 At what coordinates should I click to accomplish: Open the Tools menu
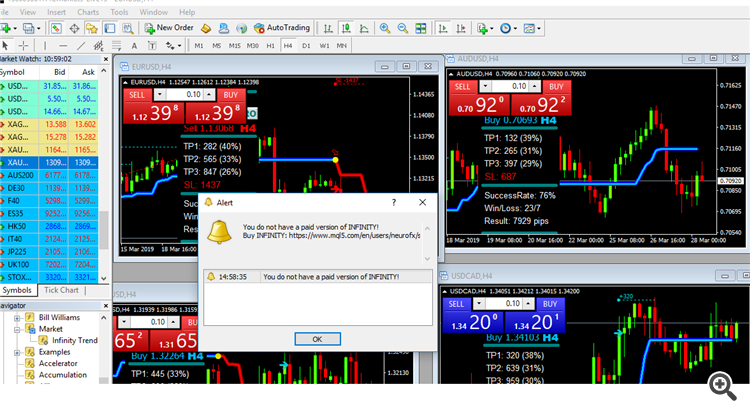click(119, 12)
